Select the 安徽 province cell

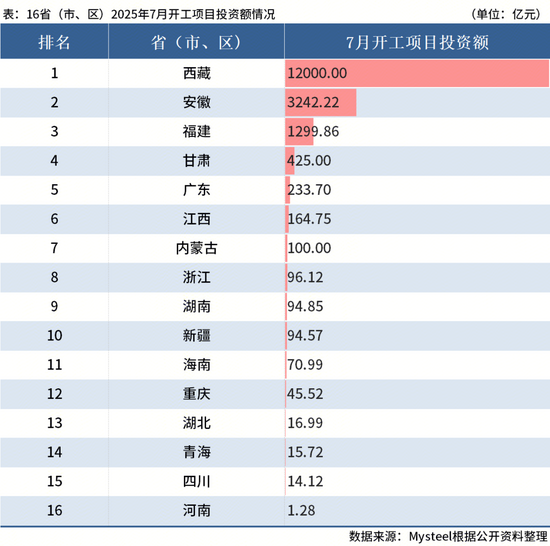196,102
